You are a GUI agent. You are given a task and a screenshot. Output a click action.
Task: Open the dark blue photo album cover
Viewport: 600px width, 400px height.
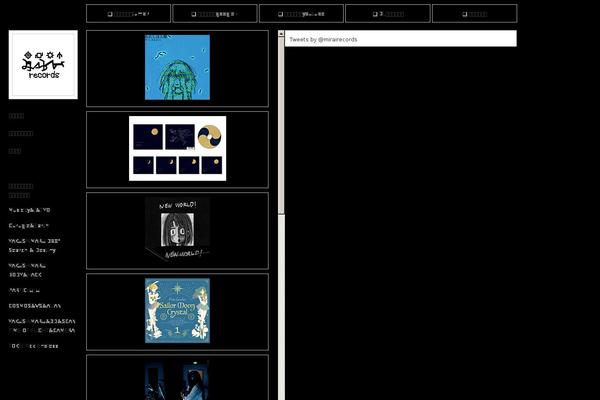[x=177, y=380]
